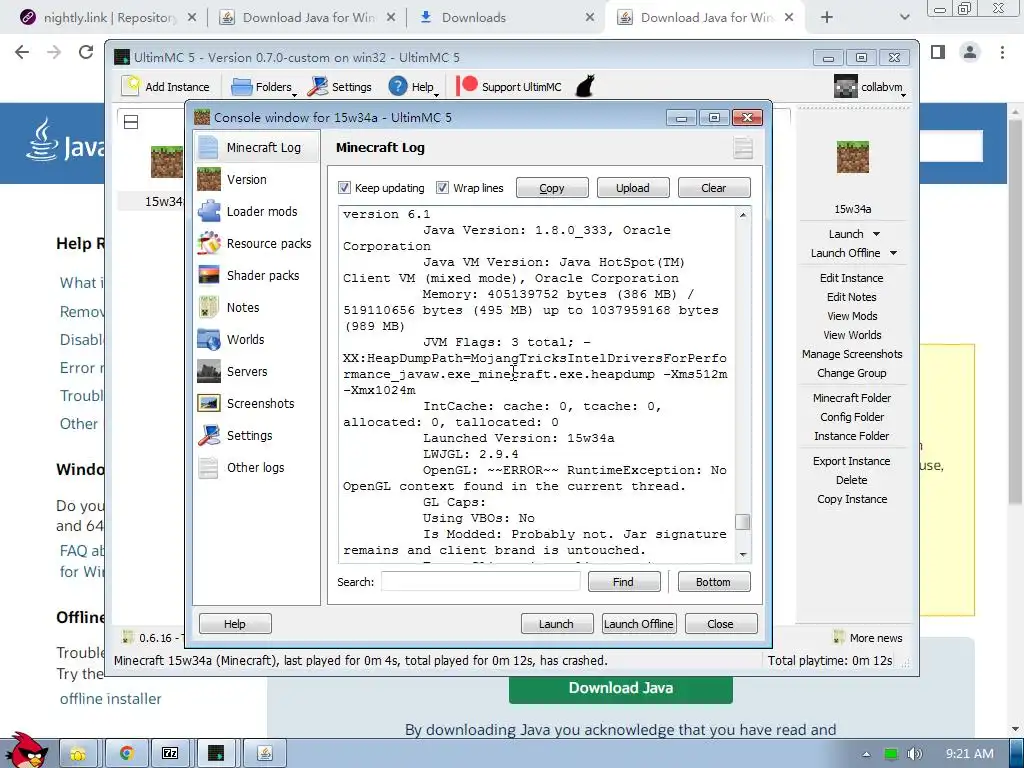Open Shader packs icon
Viewport: 1024px width, 768px height.
point(209,275)
